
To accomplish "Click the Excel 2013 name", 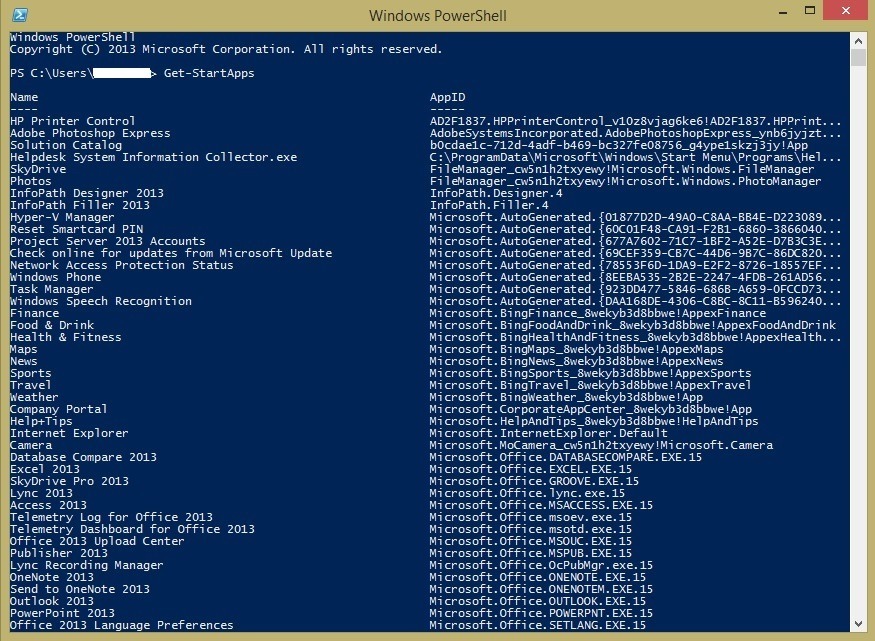I will pos(45,469).
